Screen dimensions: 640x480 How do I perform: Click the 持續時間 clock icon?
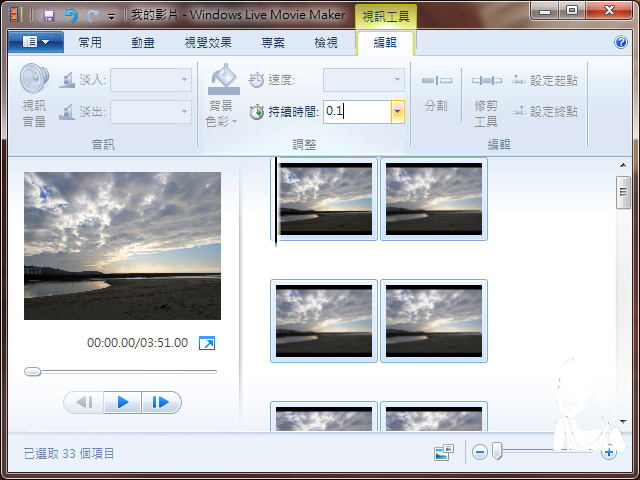(256, 111)
